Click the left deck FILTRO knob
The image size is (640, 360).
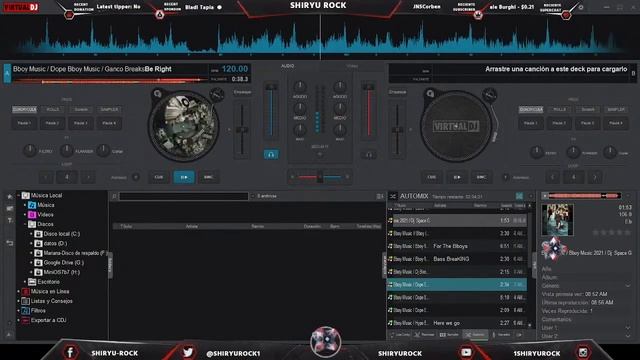[x=29, y=151]
